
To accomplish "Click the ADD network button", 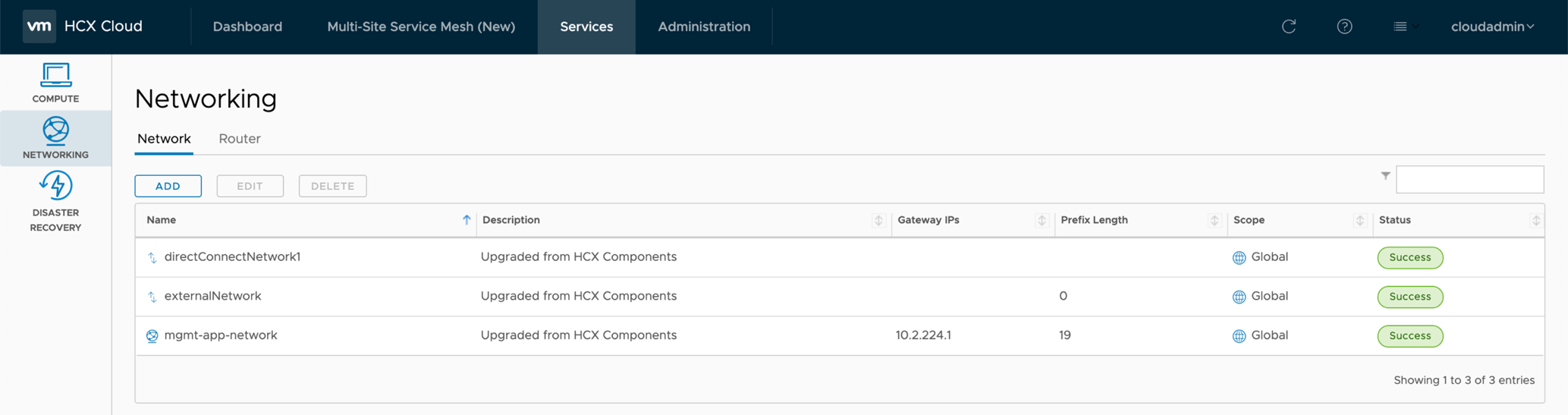I will coord(168,186).
